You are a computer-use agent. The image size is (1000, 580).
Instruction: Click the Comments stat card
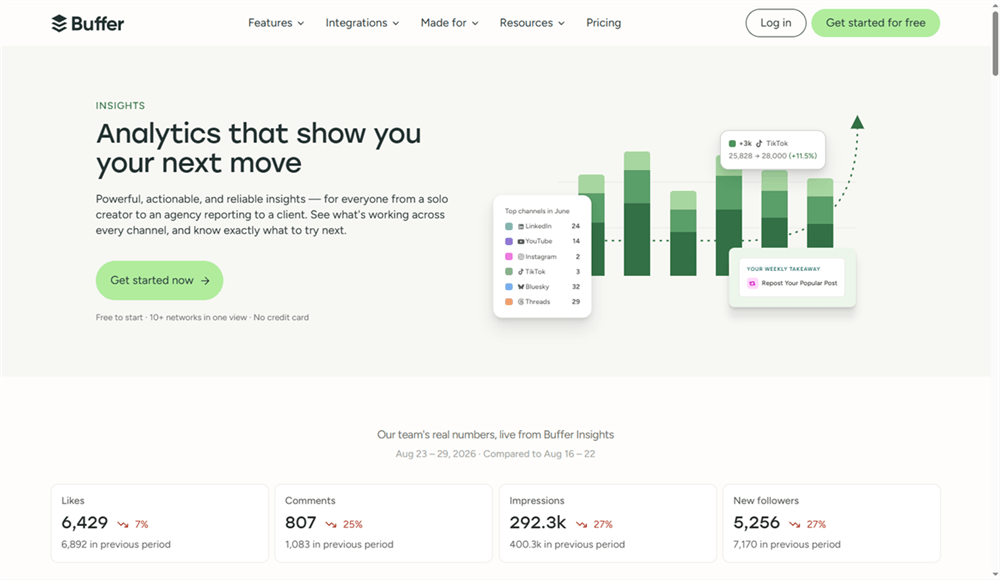383,523
